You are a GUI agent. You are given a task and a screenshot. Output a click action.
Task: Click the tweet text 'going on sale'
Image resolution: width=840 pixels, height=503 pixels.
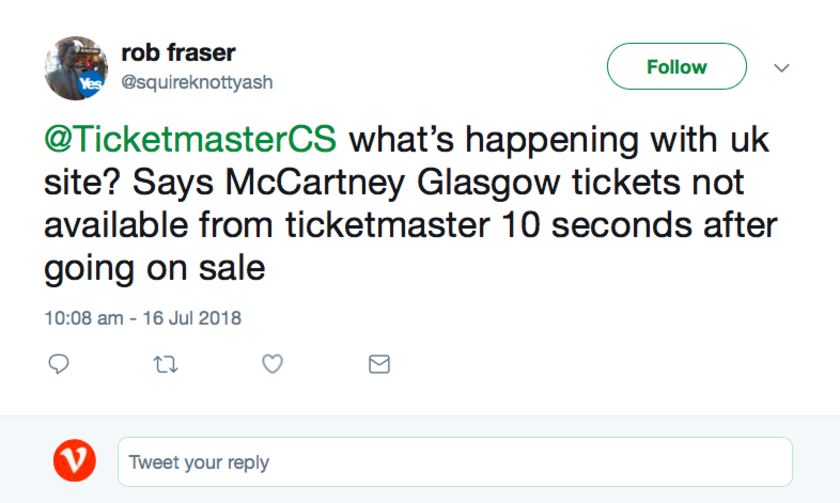[154, 268]
